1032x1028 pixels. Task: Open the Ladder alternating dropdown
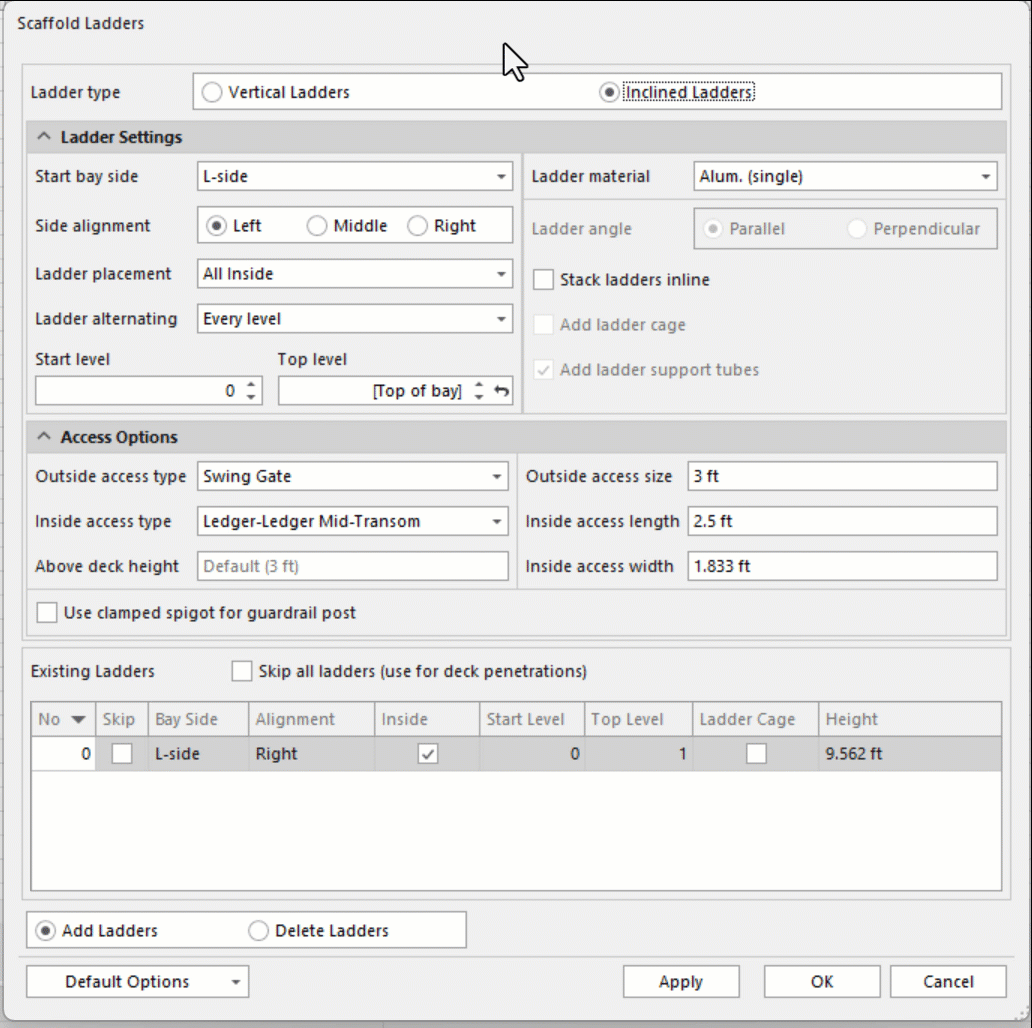point(501,319)
